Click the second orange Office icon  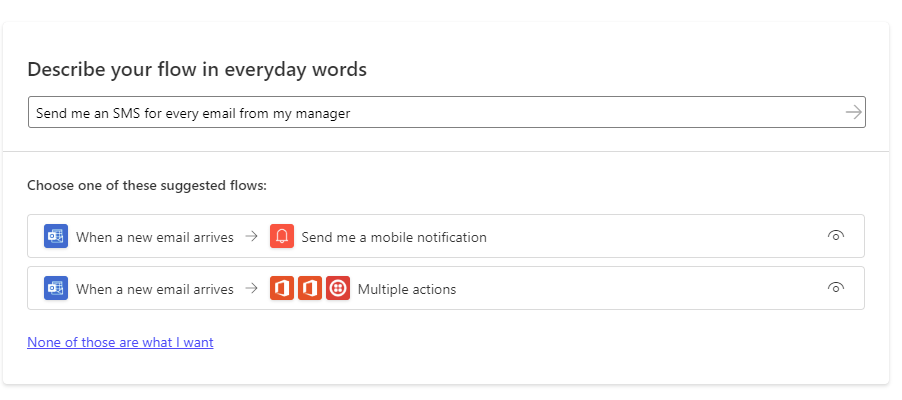(x=310, y=289)
